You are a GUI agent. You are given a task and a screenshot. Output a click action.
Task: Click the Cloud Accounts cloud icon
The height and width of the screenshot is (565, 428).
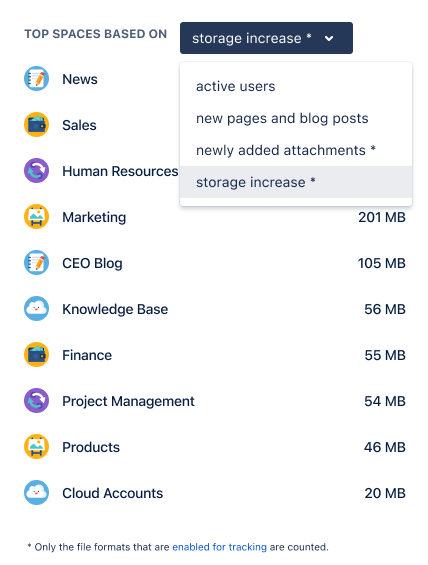36,493
